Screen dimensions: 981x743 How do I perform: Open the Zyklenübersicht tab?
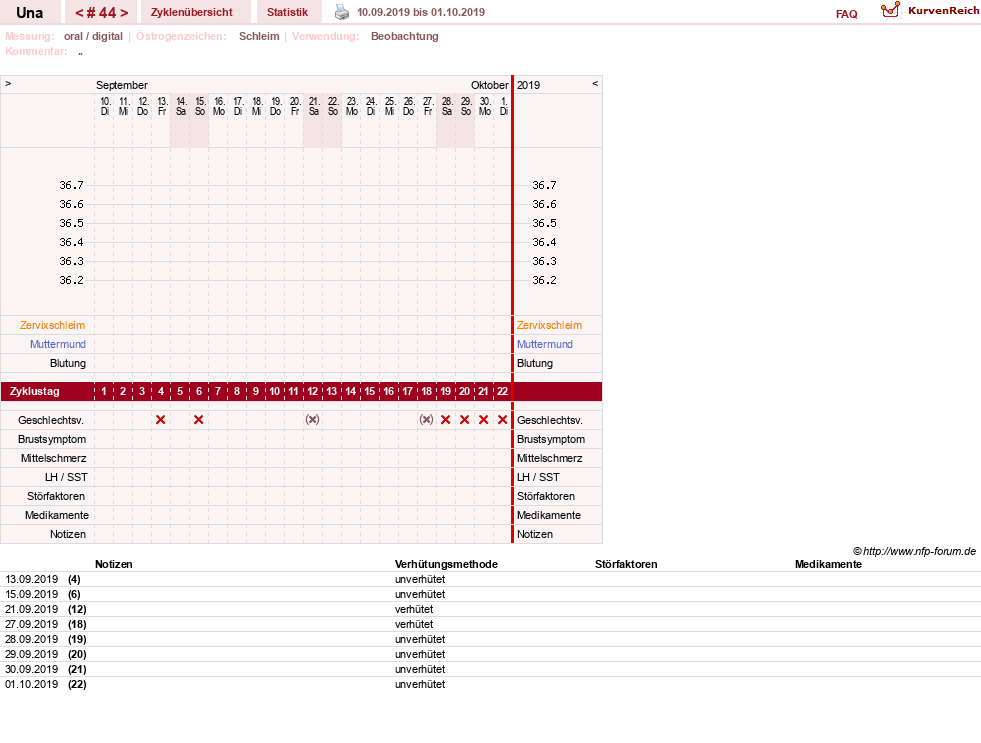coord(191,12)
